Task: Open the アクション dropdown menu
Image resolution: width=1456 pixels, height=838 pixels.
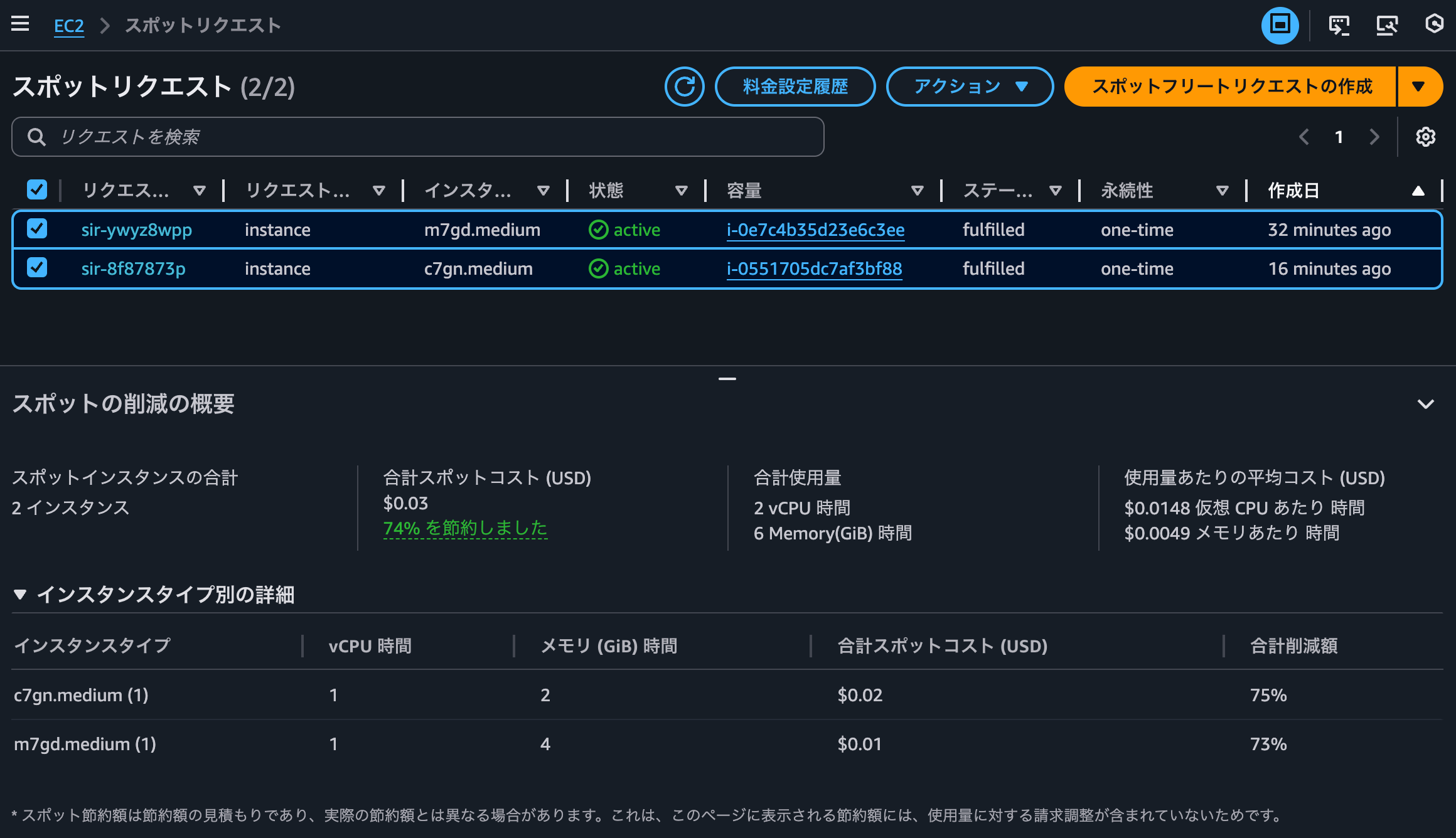Action: (x=969, y=87)
